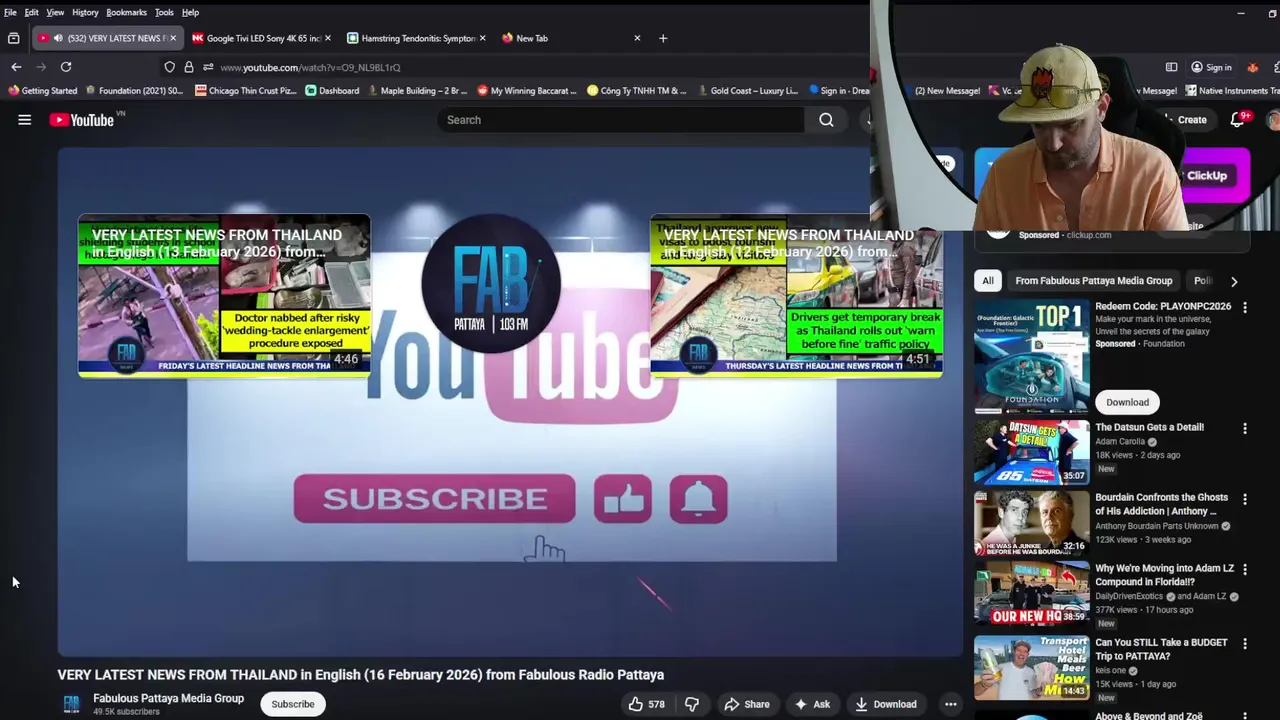Switch to Google Tivi LED Sony tab
1280x720 pixels.
262,38
